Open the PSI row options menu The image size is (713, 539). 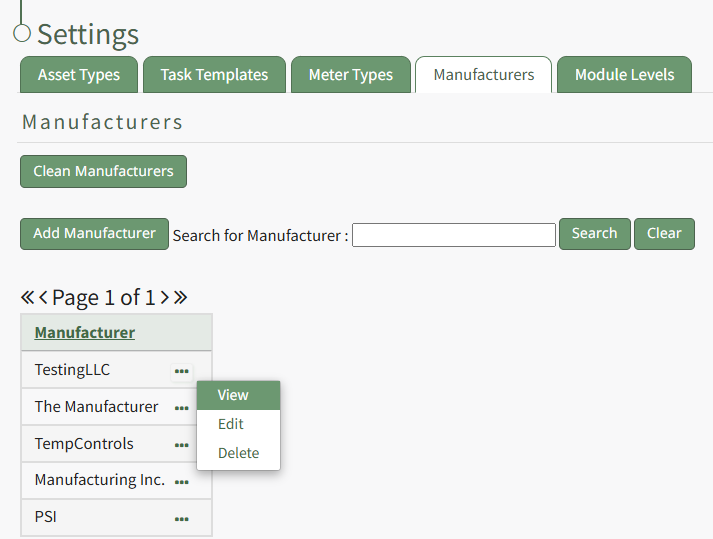[x=181, y=519]
